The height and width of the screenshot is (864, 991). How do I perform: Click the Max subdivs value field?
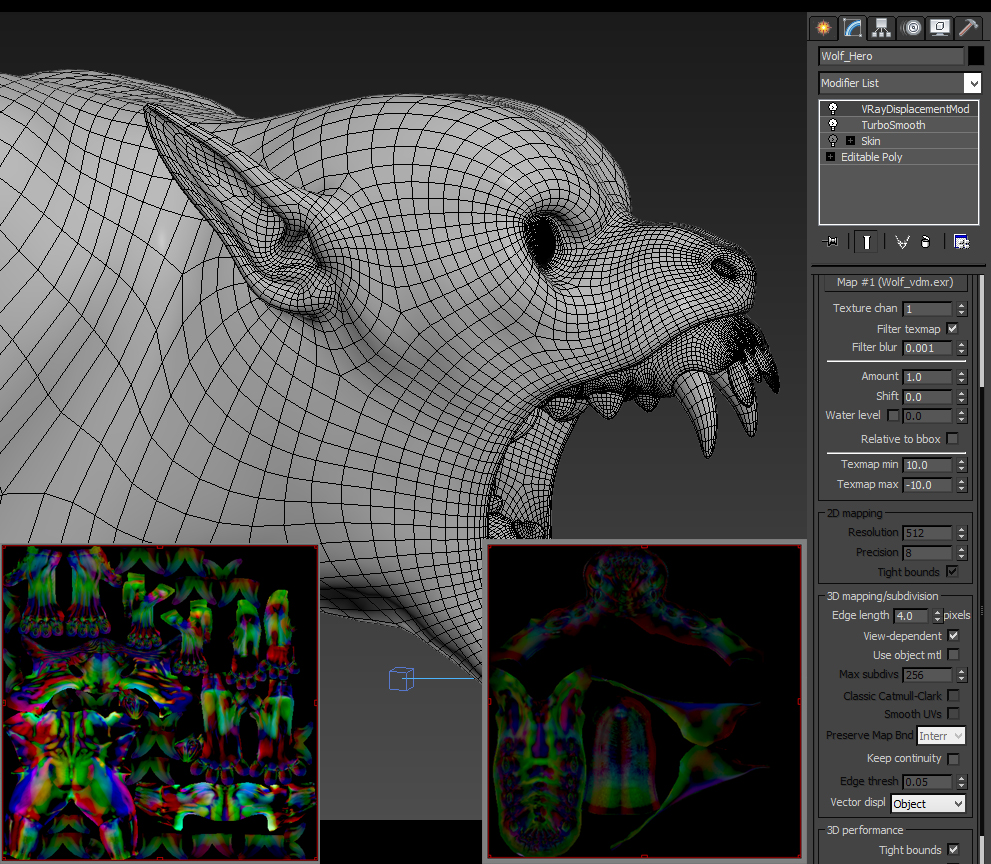[927, 675]
